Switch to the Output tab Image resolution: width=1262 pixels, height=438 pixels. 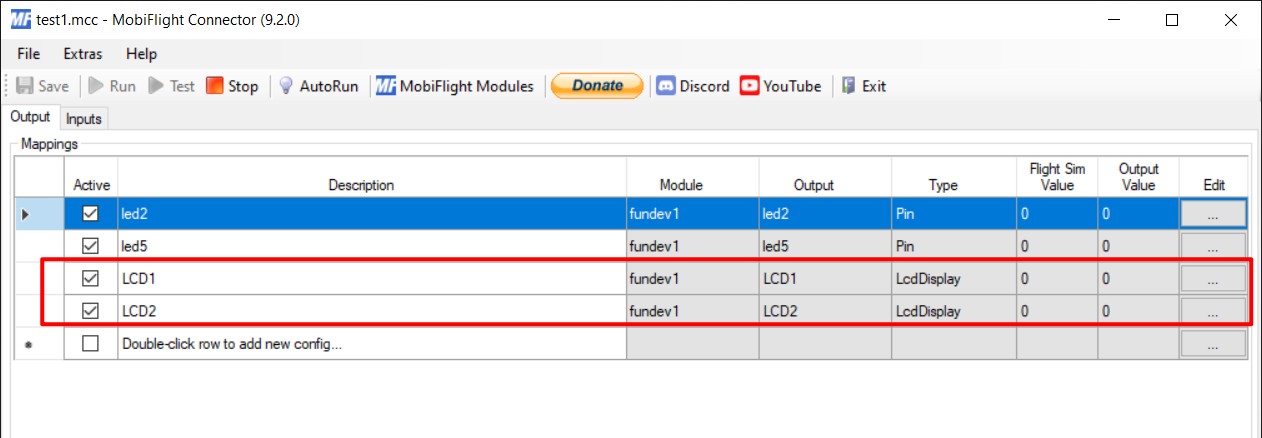coord(31,117)
